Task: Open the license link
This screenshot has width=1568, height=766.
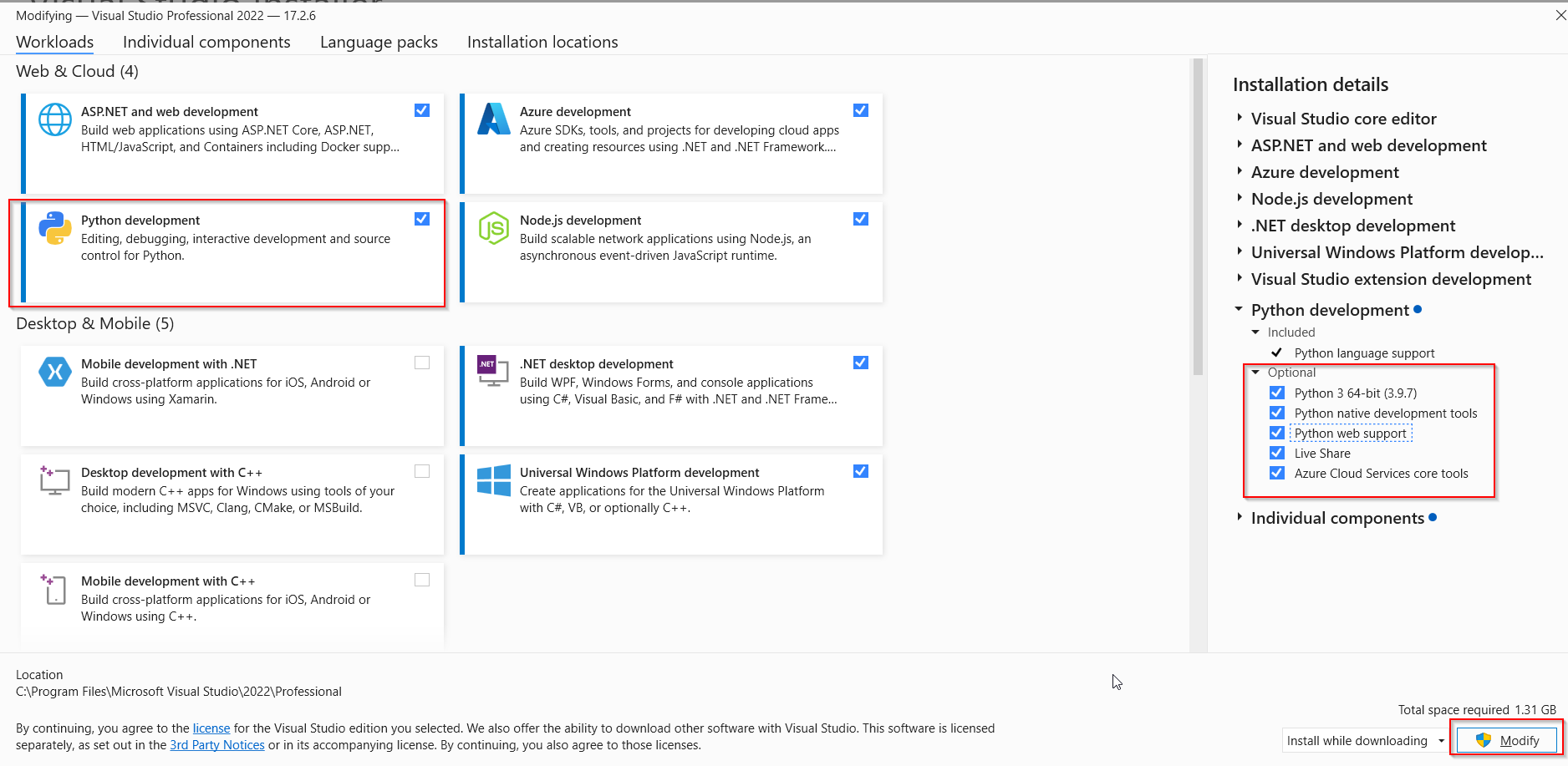Action: [x=211, y=728]
